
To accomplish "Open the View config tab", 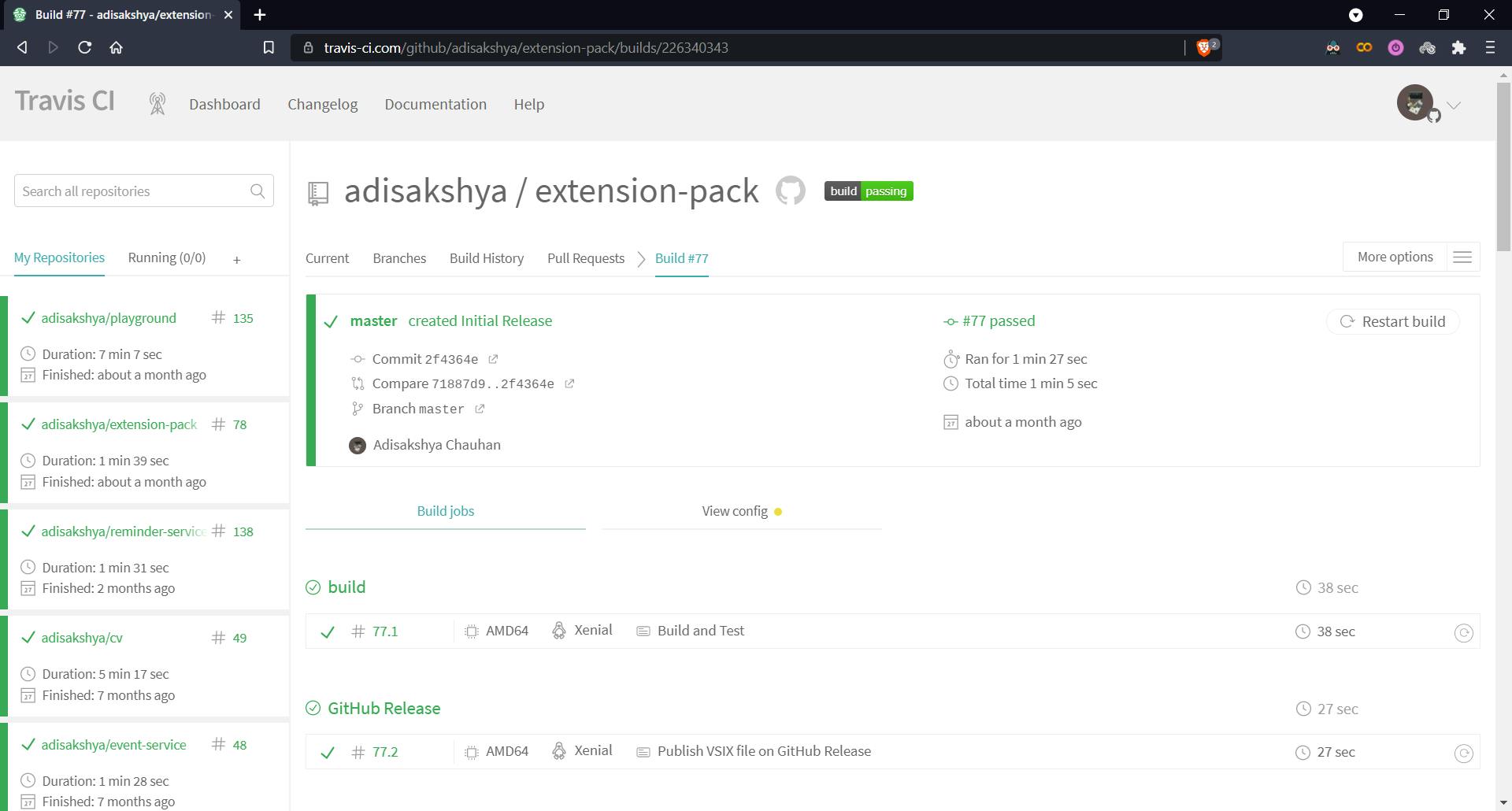I will [x=734, y=511].
